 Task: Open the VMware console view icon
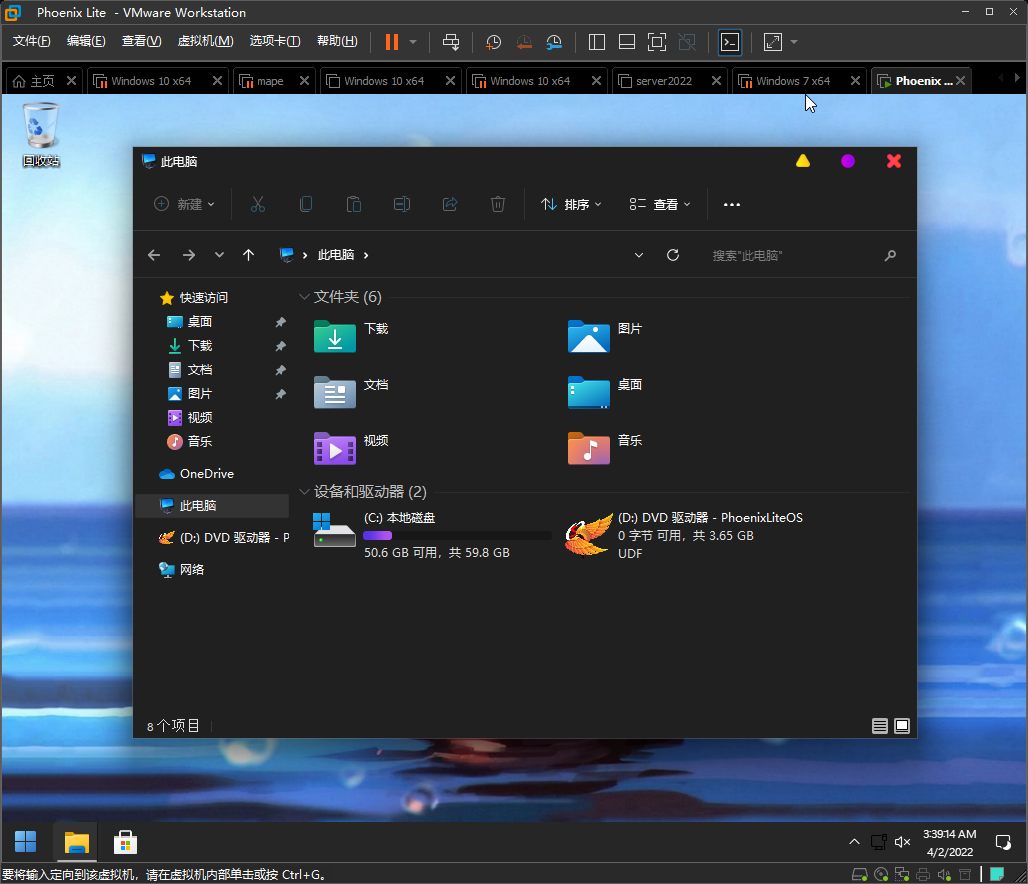731,42
